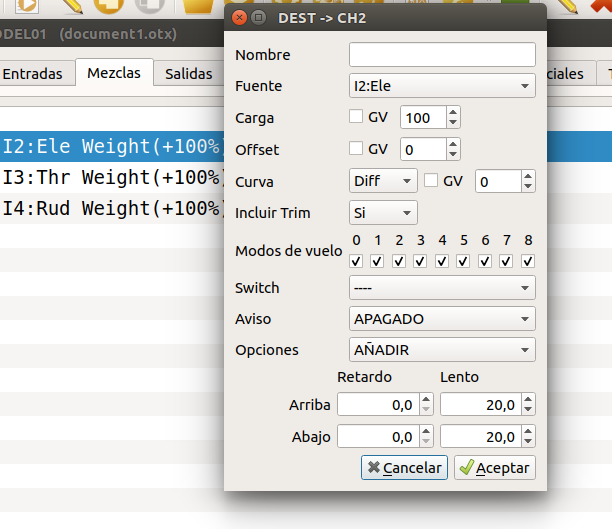Enable the GV checkbox for Carga
Viewport: 612px width, 529px height.
pos(356,117)
